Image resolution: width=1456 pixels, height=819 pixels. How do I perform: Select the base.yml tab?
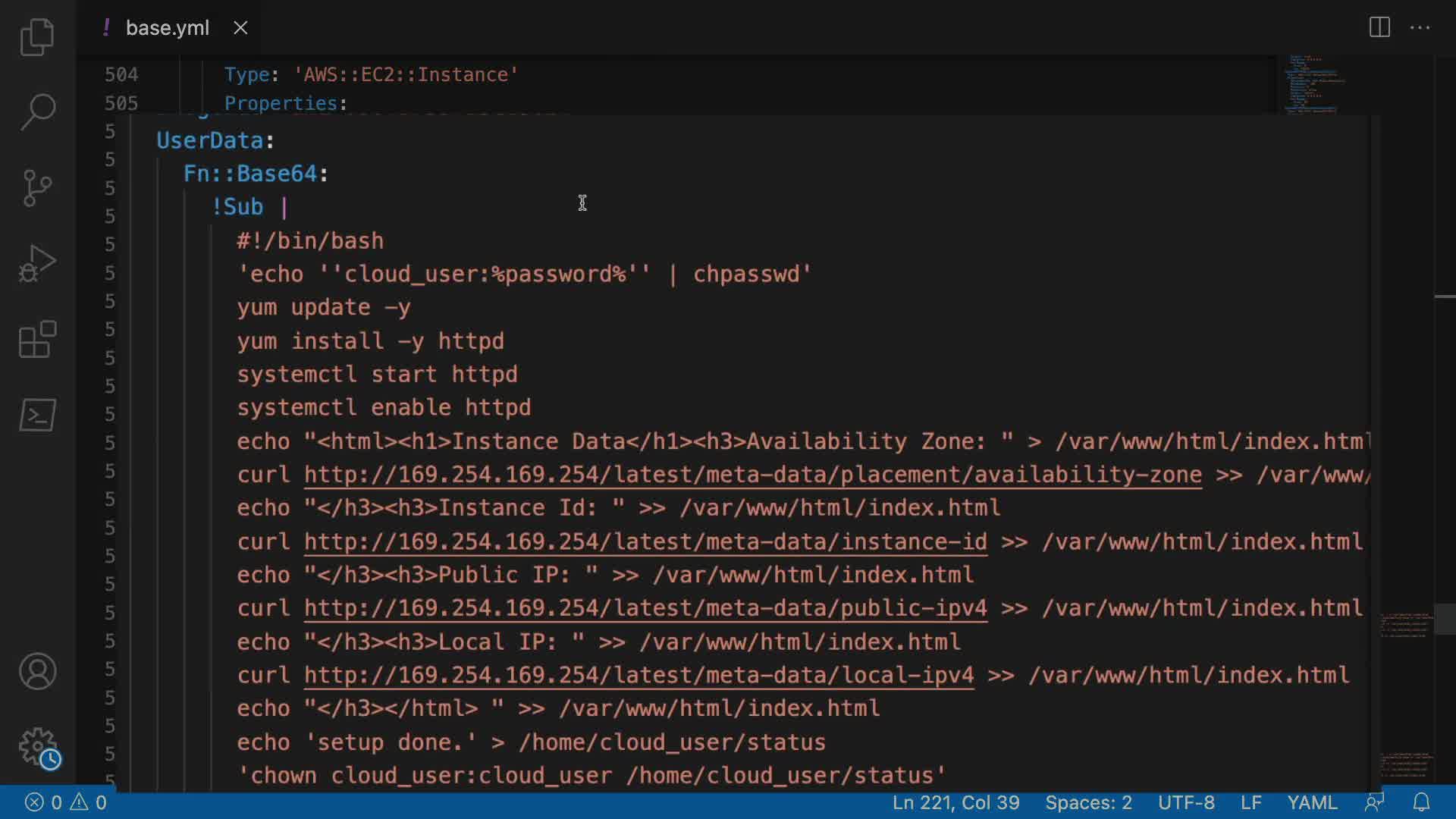(167, 28)
